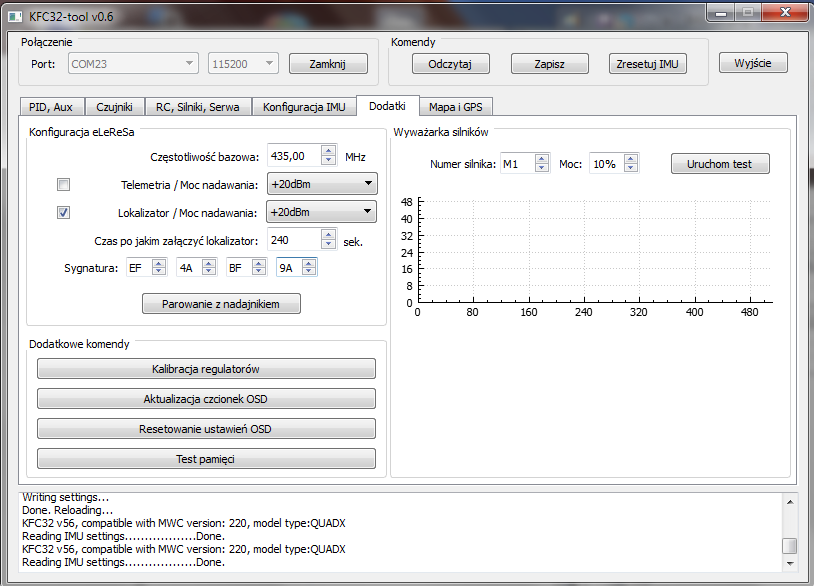Decrease locator delay time with down arrow

[x=328, y=245]
